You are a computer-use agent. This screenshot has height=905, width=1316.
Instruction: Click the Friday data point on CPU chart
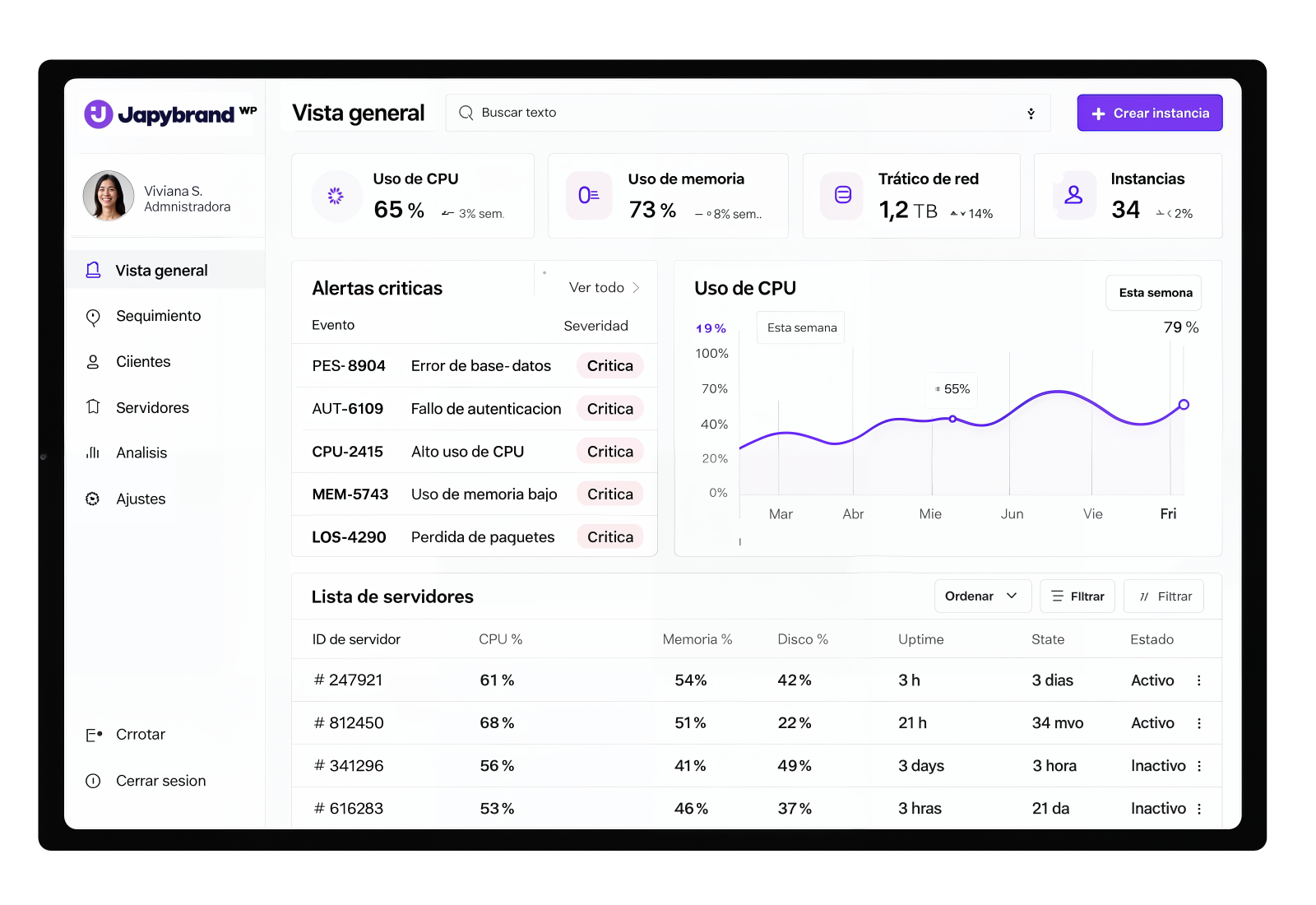pyautogui.click(x=1184, y=405)
